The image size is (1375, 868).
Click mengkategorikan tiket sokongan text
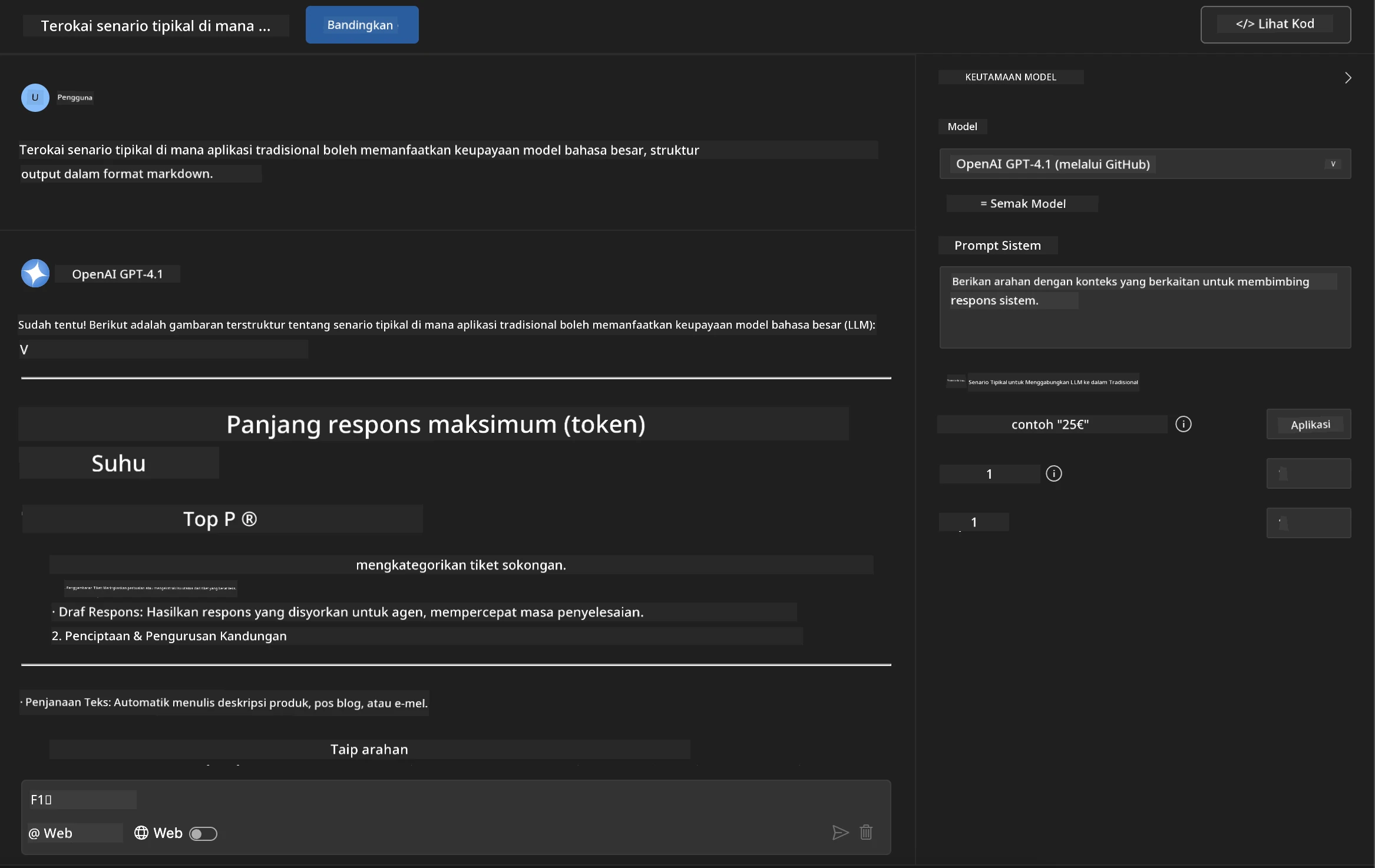[461, 565]
